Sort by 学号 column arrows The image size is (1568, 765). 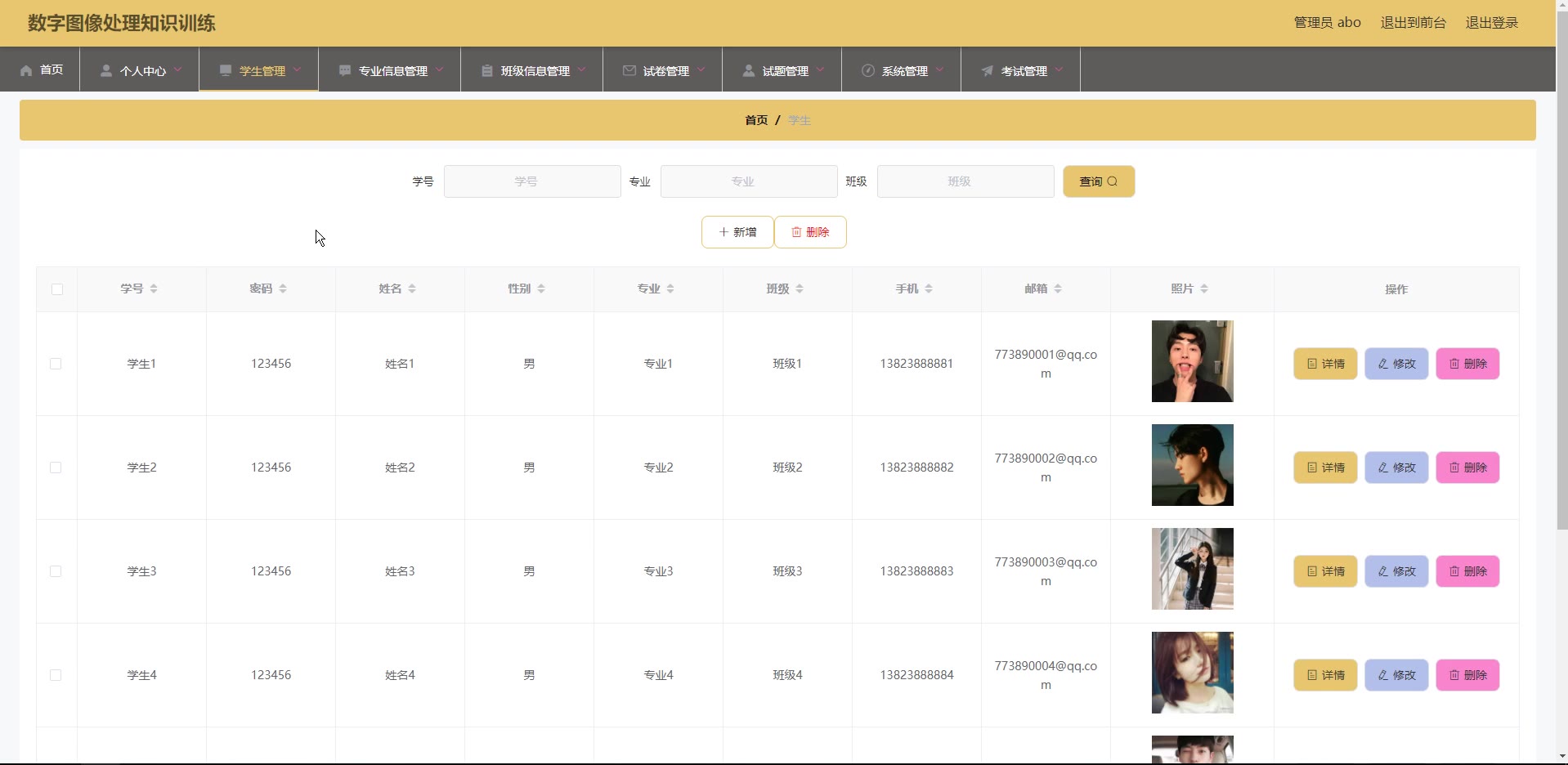click(x=154, y=289)
